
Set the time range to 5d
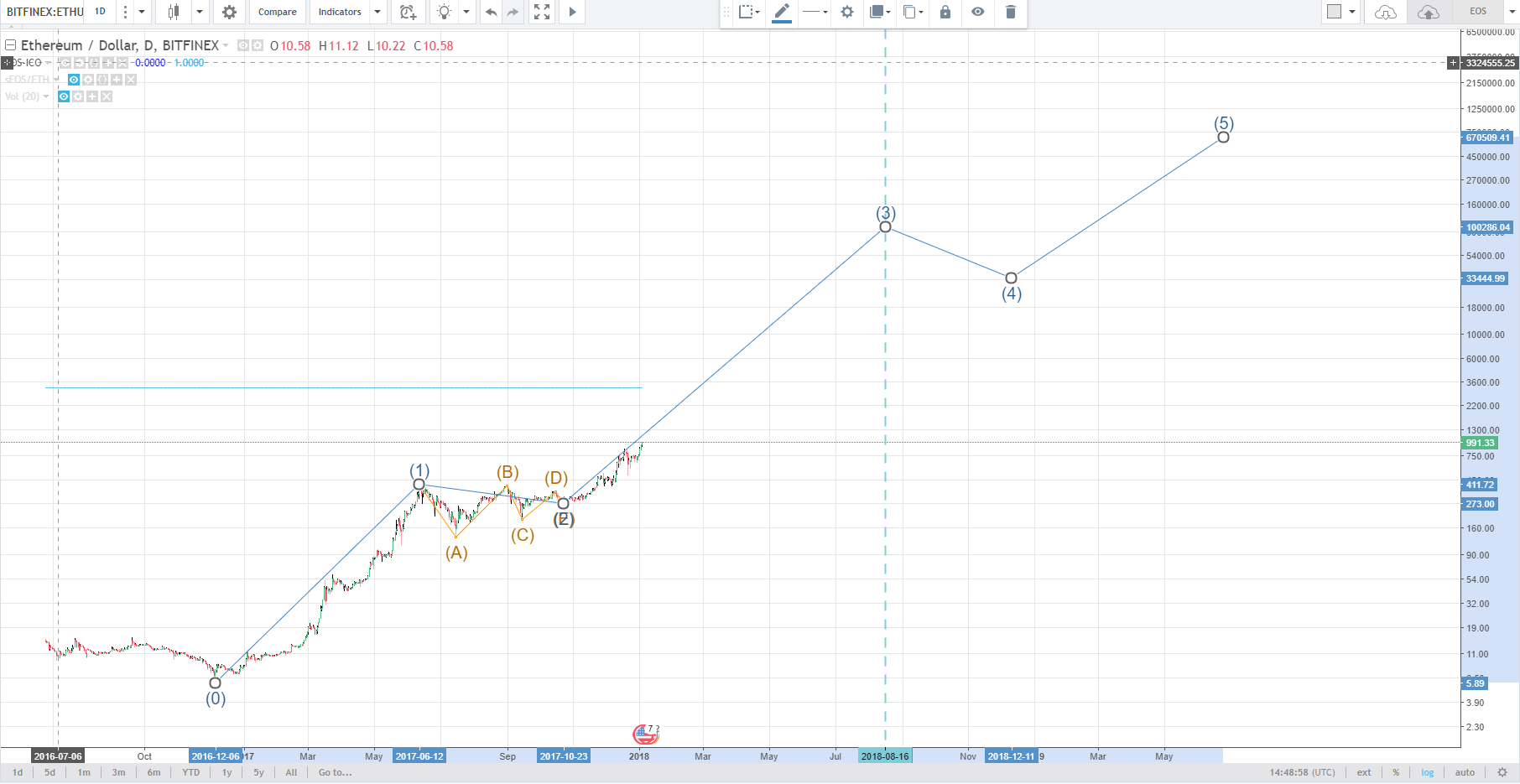coord(49,772)
